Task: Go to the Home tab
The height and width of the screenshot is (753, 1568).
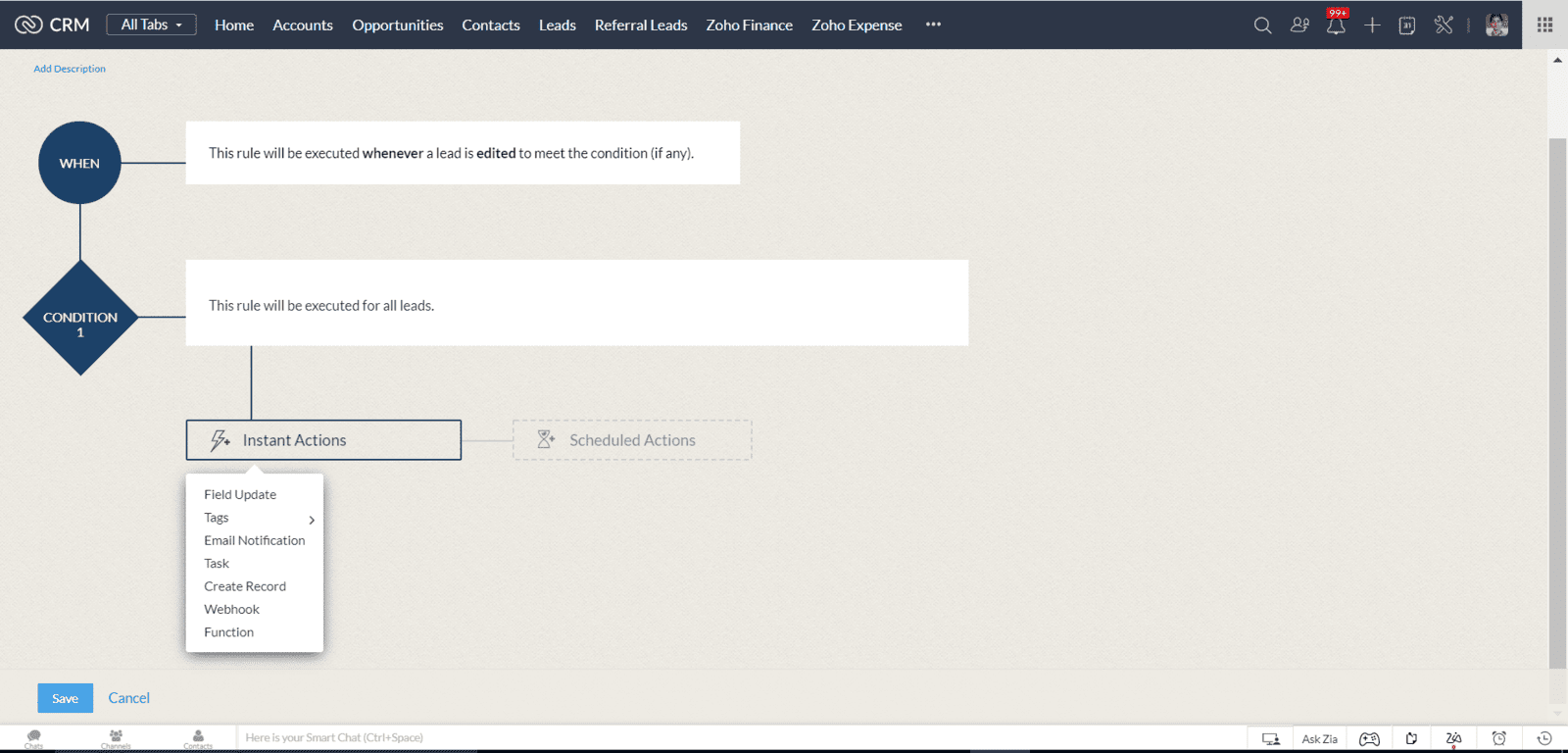Action: [x=234, y=25]
